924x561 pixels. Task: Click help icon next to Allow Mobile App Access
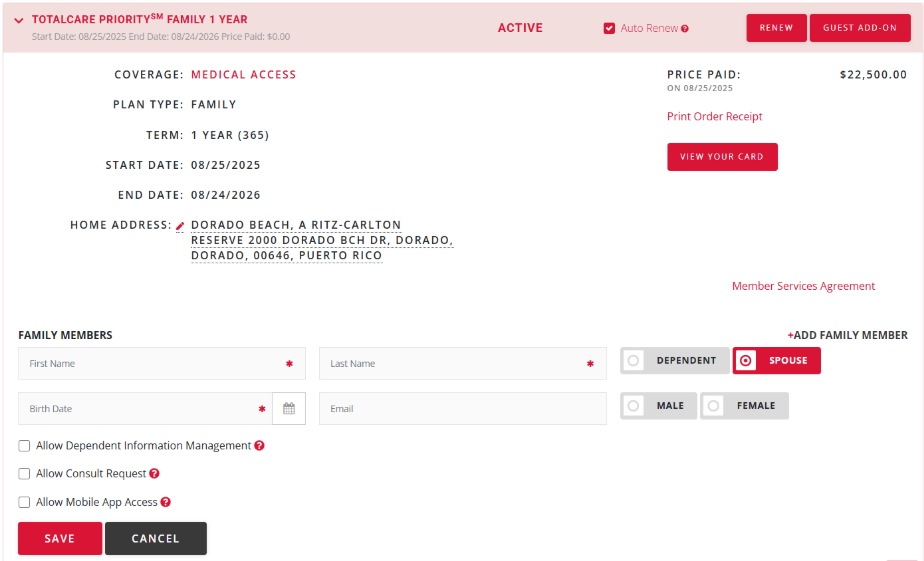[165, 502]
